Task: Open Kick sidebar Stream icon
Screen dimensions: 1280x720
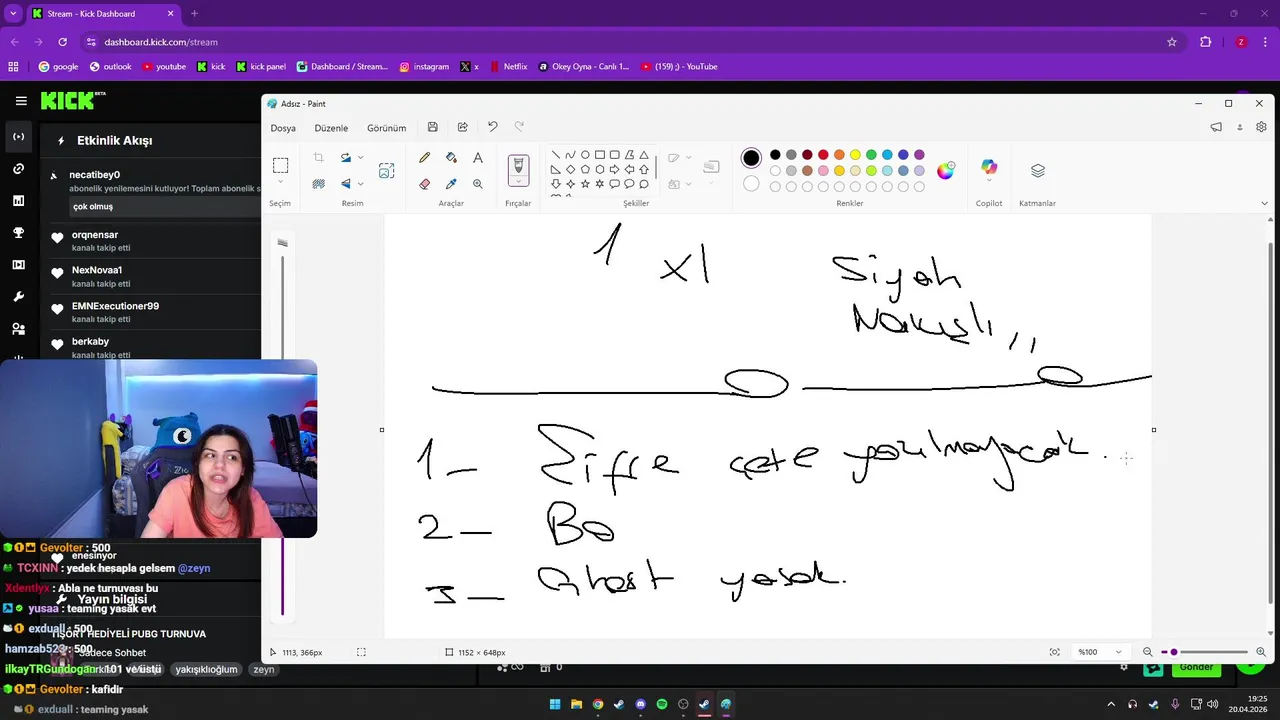Action: tap(18, 137)
